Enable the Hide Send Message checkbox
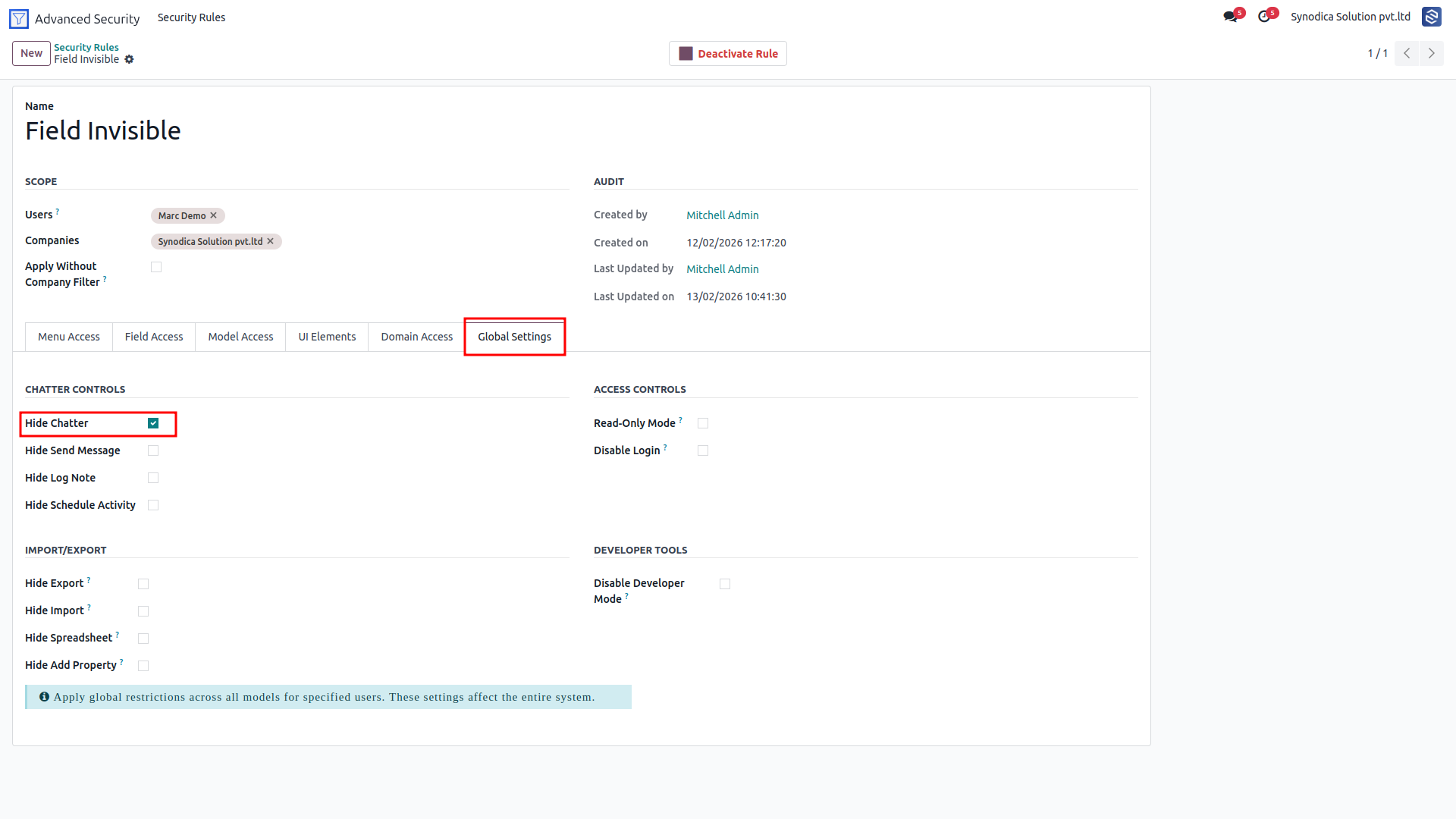Image resolution: width=1456 pixels, height=819 pixels. pyautogui.click(x=153, y=450)
